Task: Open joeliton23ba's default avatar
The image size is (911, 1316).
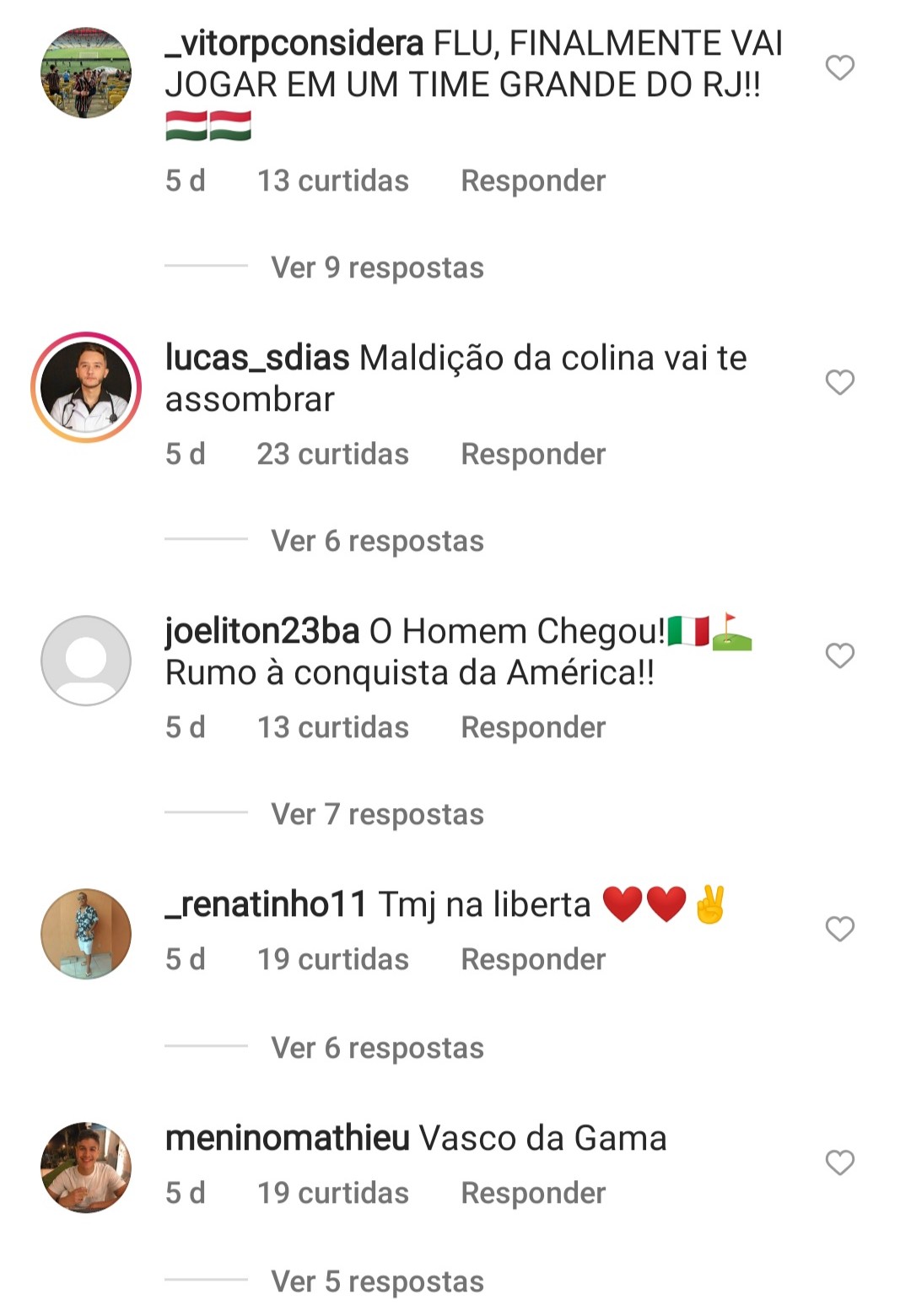Action: pos(86,661)
